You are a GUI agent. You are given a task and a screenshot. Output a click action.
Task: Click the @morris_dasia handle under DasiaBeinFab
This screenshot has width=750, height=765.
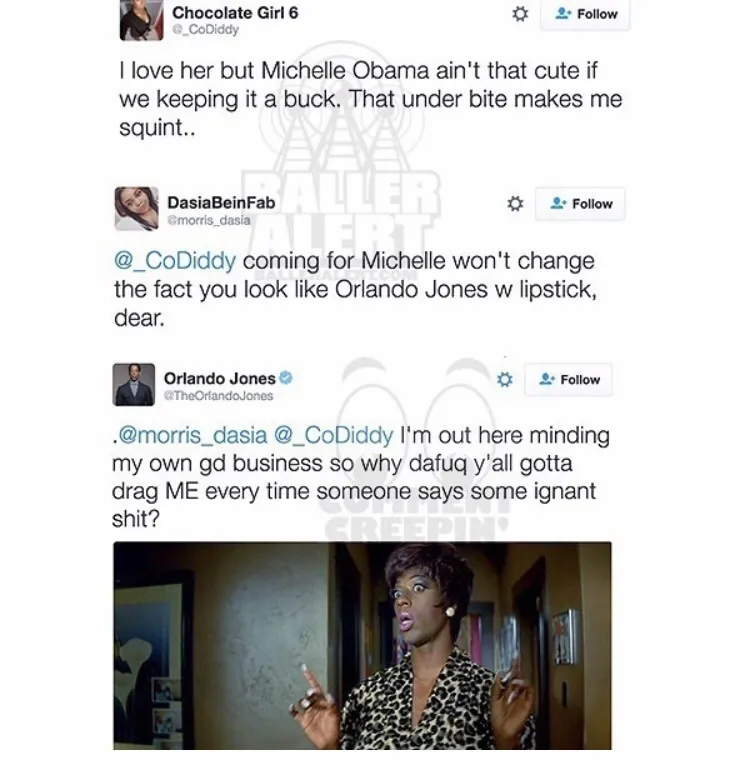209,221
